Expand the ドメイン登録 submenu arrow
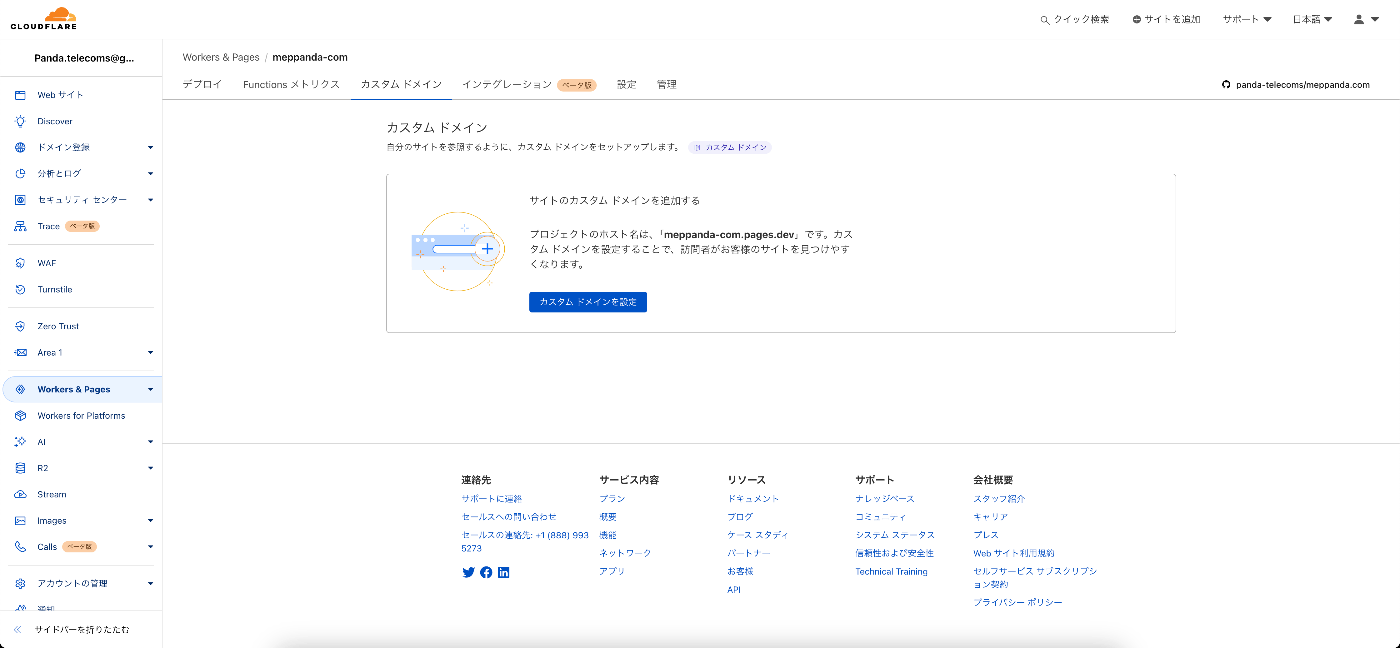The image size is (1400, 648). (x=150, y=147)
